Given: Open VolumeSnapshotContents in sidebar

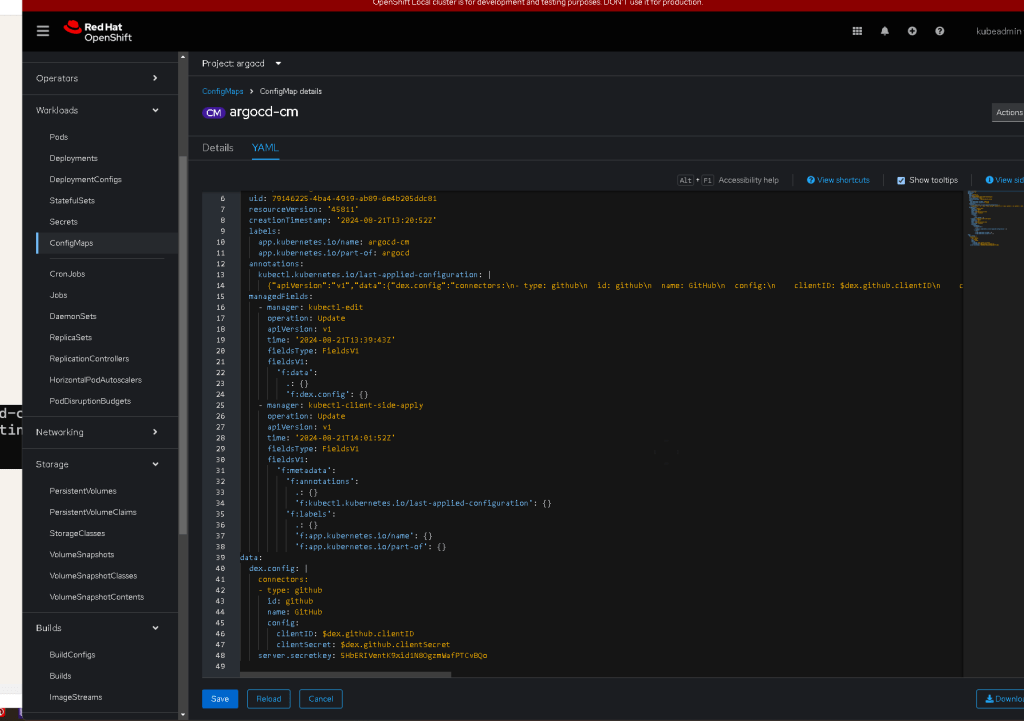Looking at the screenshot, I should [97, 598].
